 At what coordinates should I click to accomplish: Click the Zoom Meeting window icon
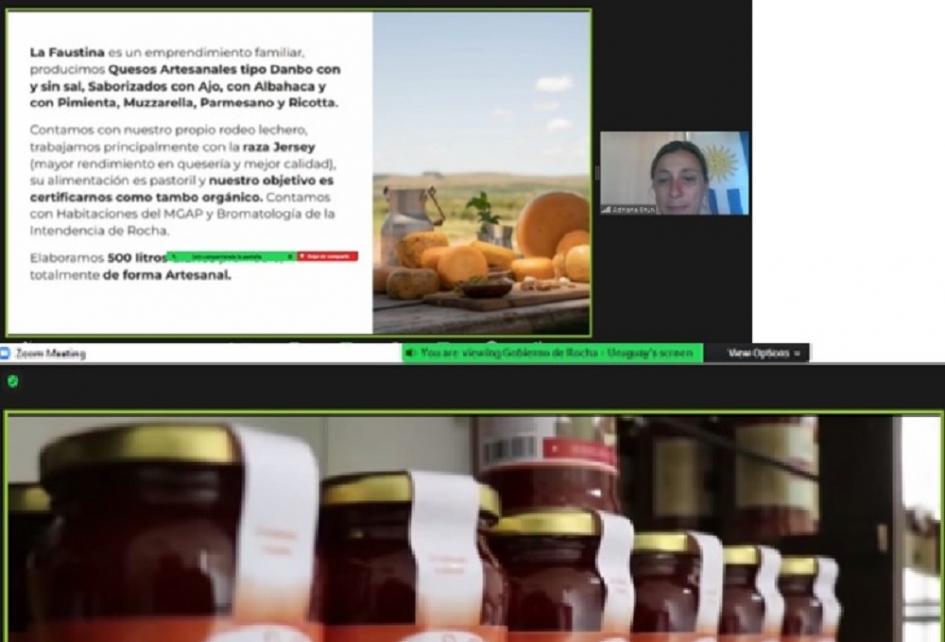coord(5,353)
